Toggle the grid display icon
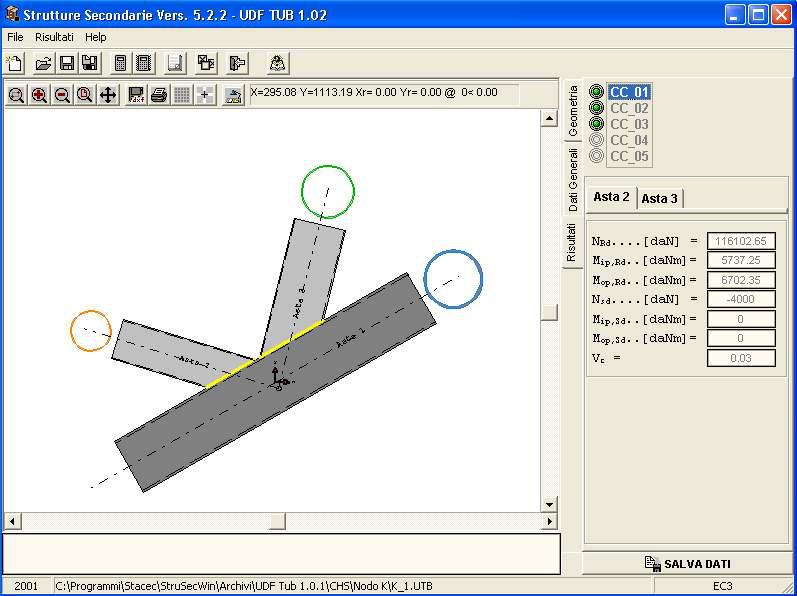 pyautogui.click(x=182, y=95)
